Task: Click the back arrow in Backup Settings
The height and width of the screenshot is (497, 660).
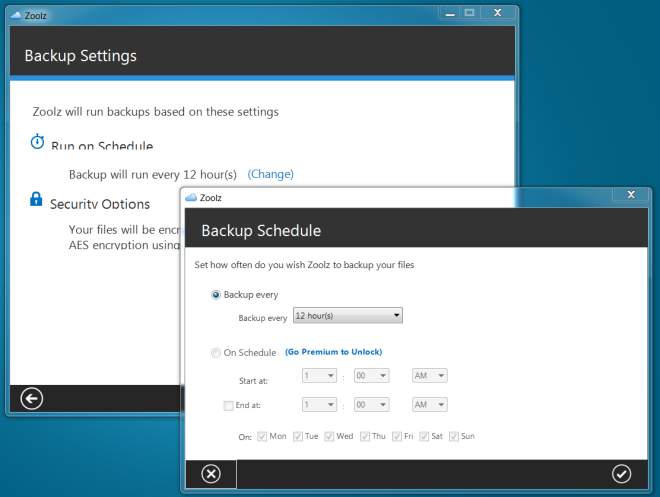Action: (x=32, y=399)
